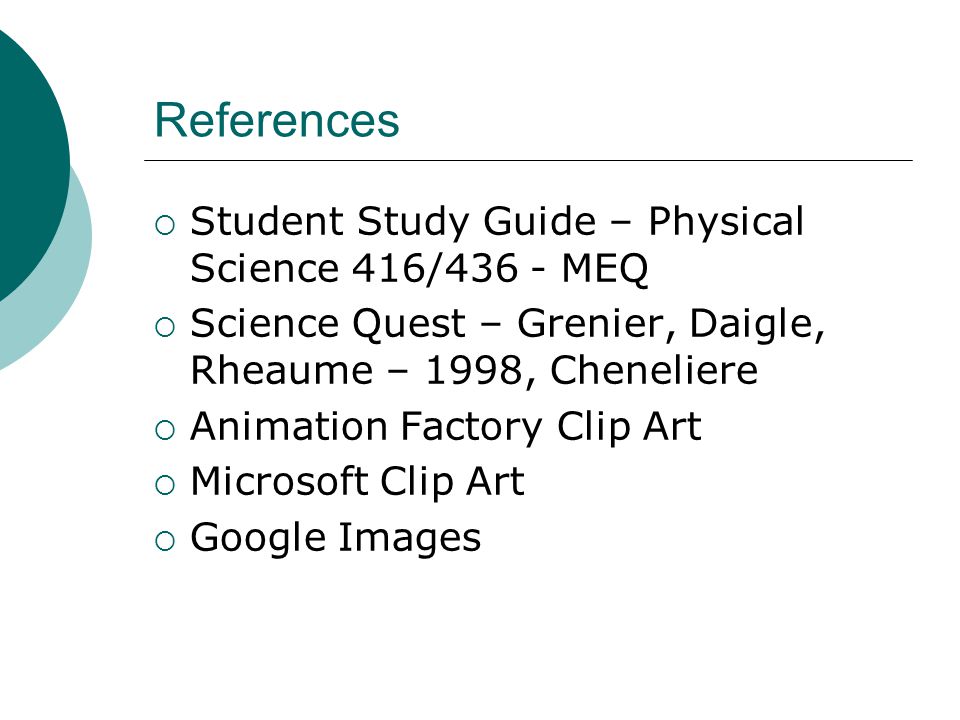The image size is (960, 720).
Task: Select the bullet circle before Student Study Guide
Action: point(165,225)
